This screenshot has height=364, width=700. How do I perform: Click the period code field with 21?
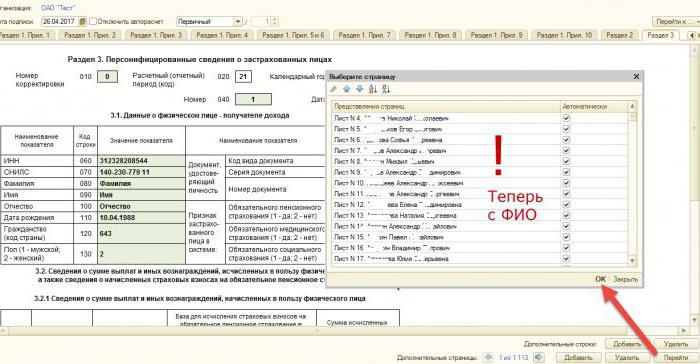(x=243, y=76)
